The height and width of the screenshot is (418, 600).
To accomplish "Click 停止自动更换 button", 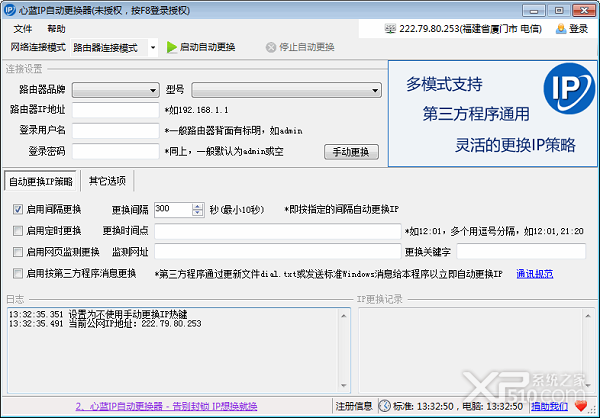I will coord(300,47).
